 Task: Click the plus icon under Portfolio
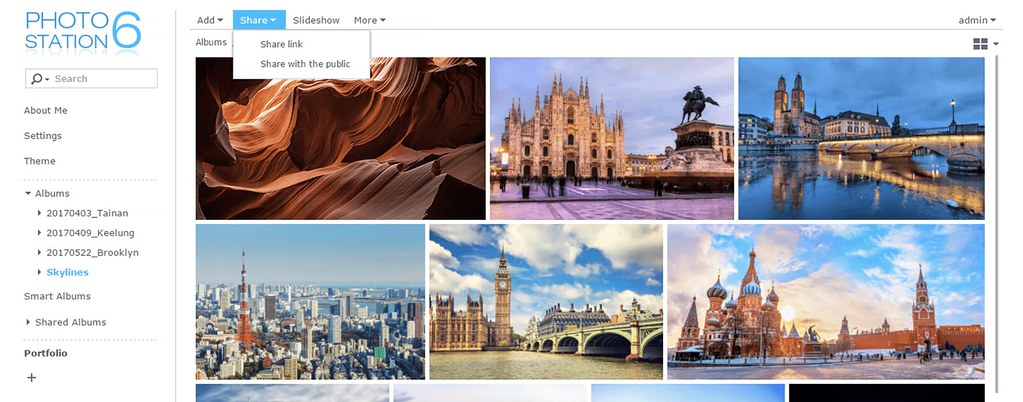tap(31, 378)
